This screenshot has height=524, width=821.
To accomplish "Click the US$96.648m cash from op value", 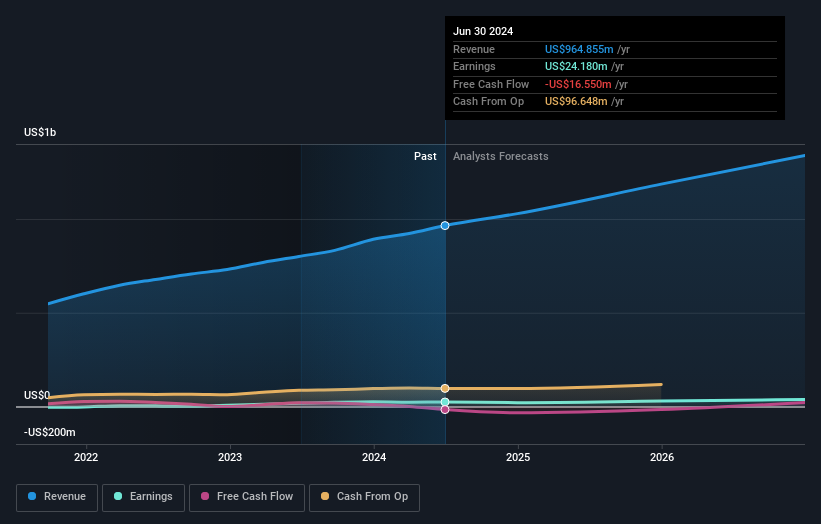I will pyautogui.click(x=576, y=102).
